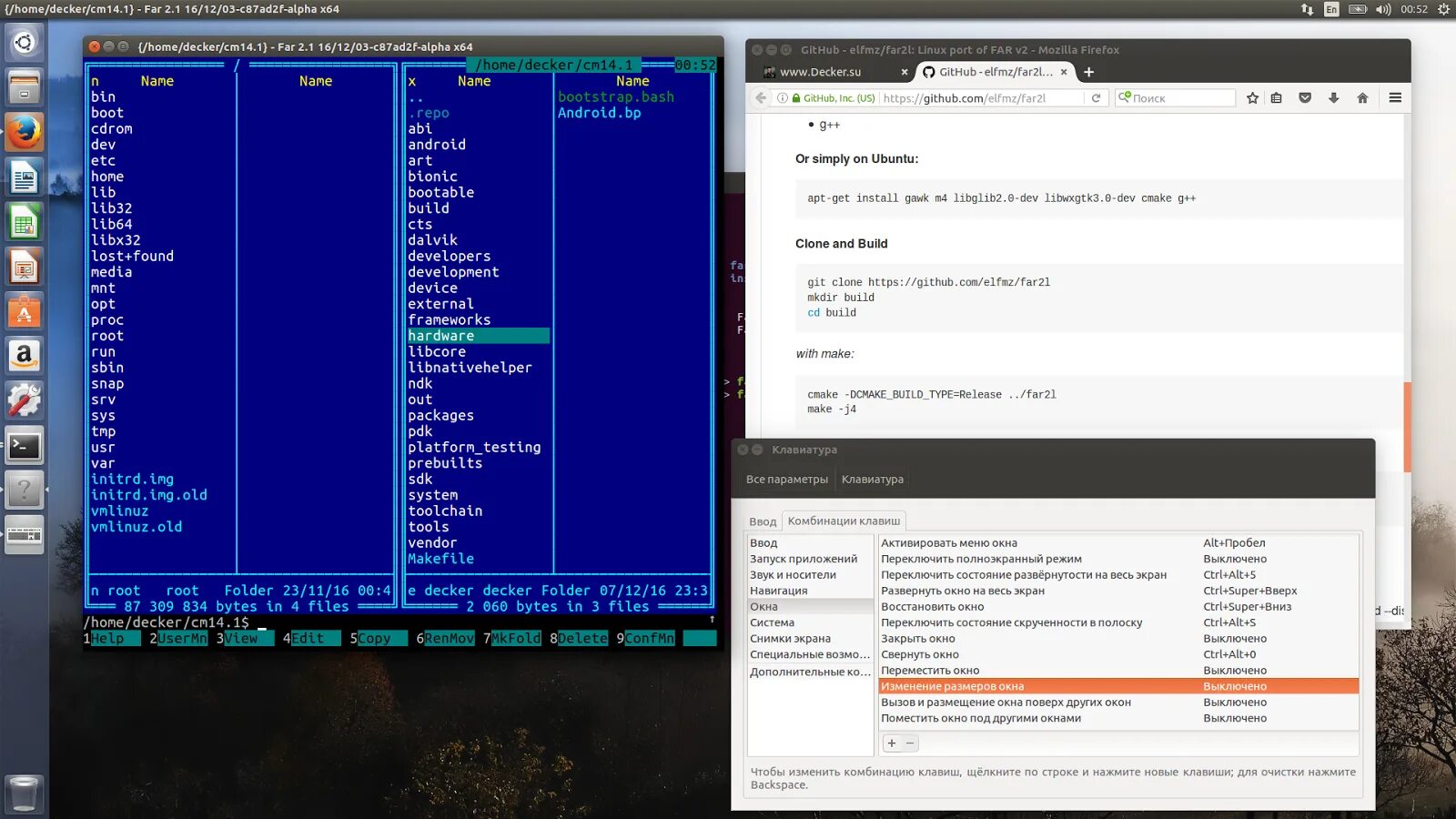This screenshot has width=1456, height=819.
Task: Close the www.Decker.su tab
Action: pos(905,72)
